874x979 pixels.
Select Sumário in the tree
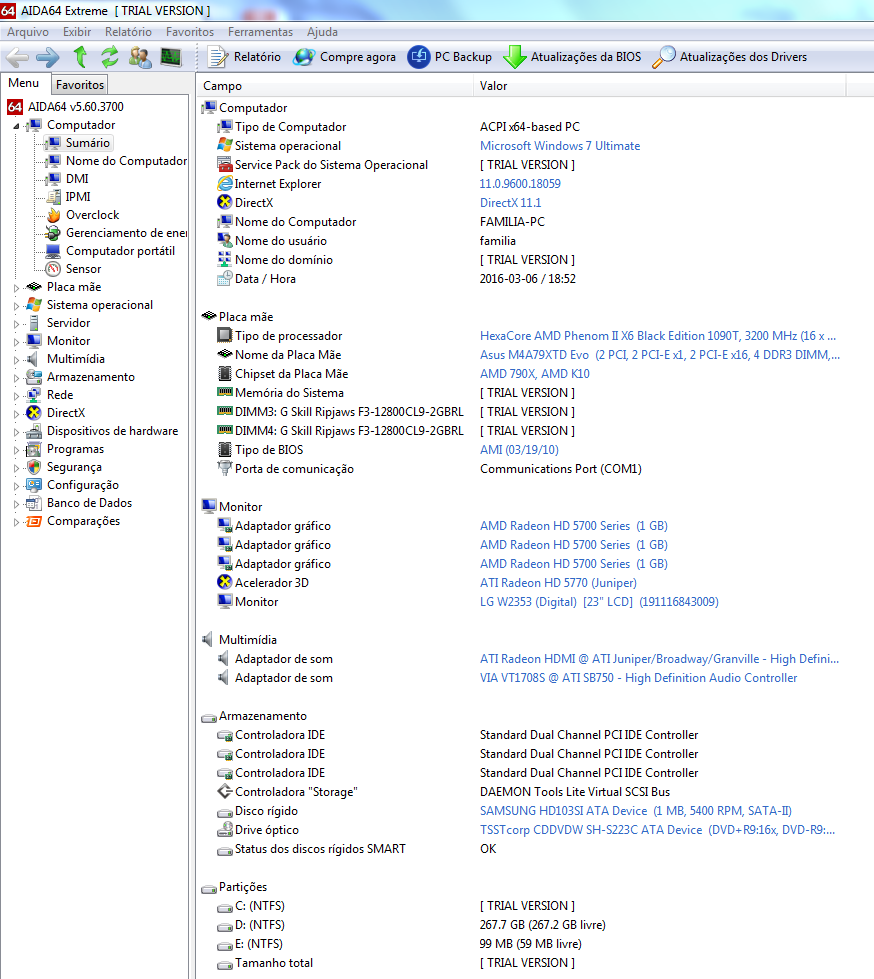coord(87,143)
